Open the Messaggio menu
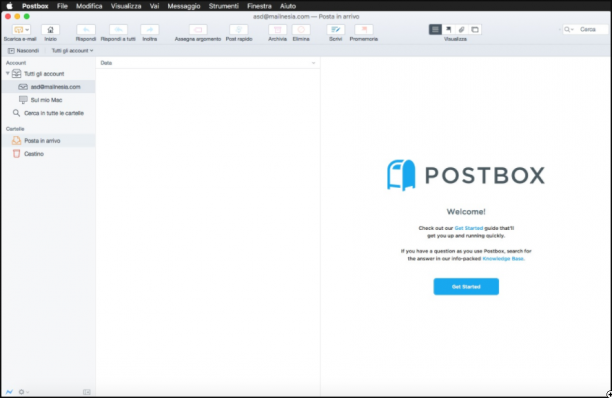 pos(184,6)
